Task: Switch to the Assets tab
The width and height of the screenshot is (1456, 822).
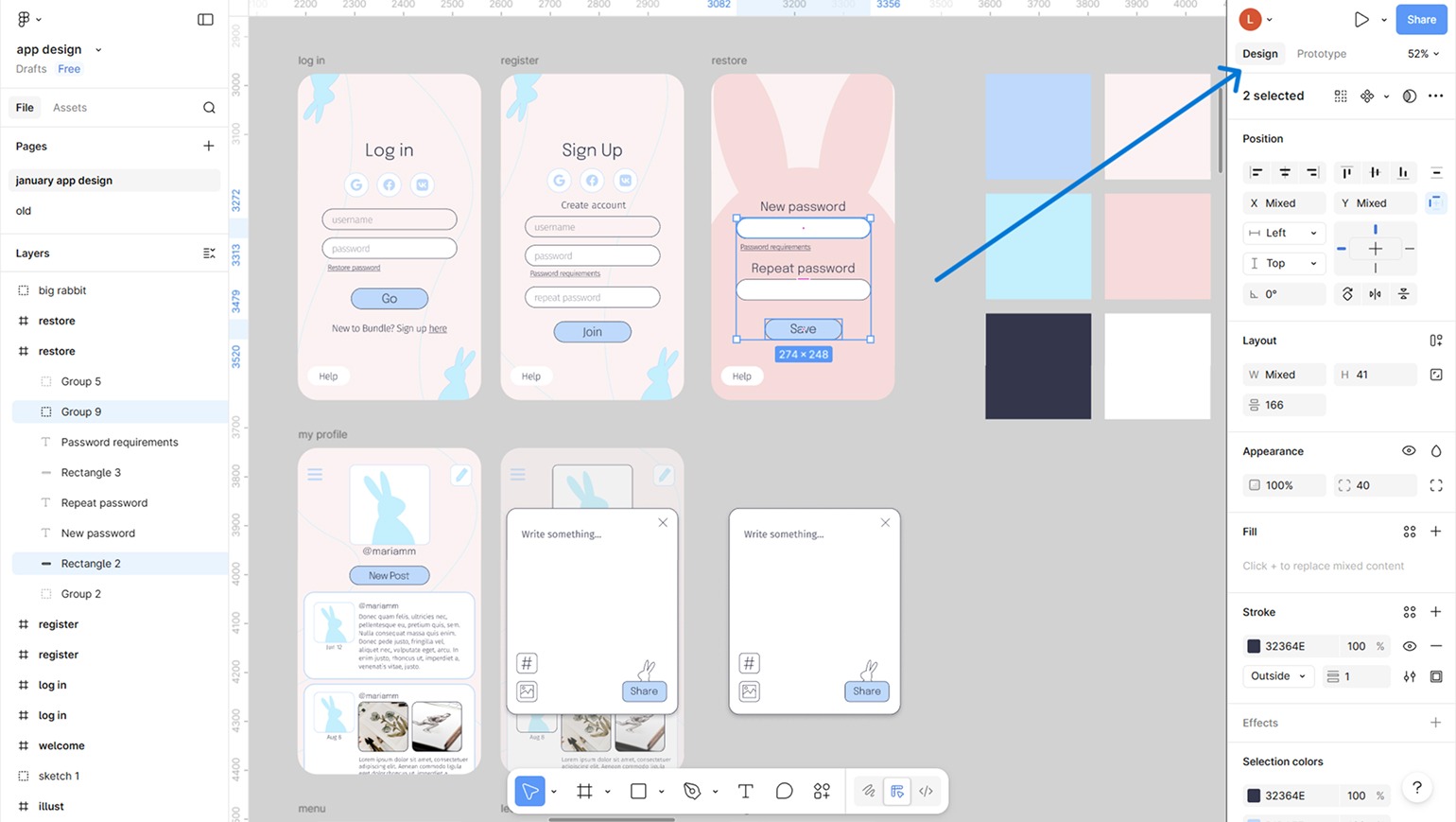Action: (x=70, y=108)
